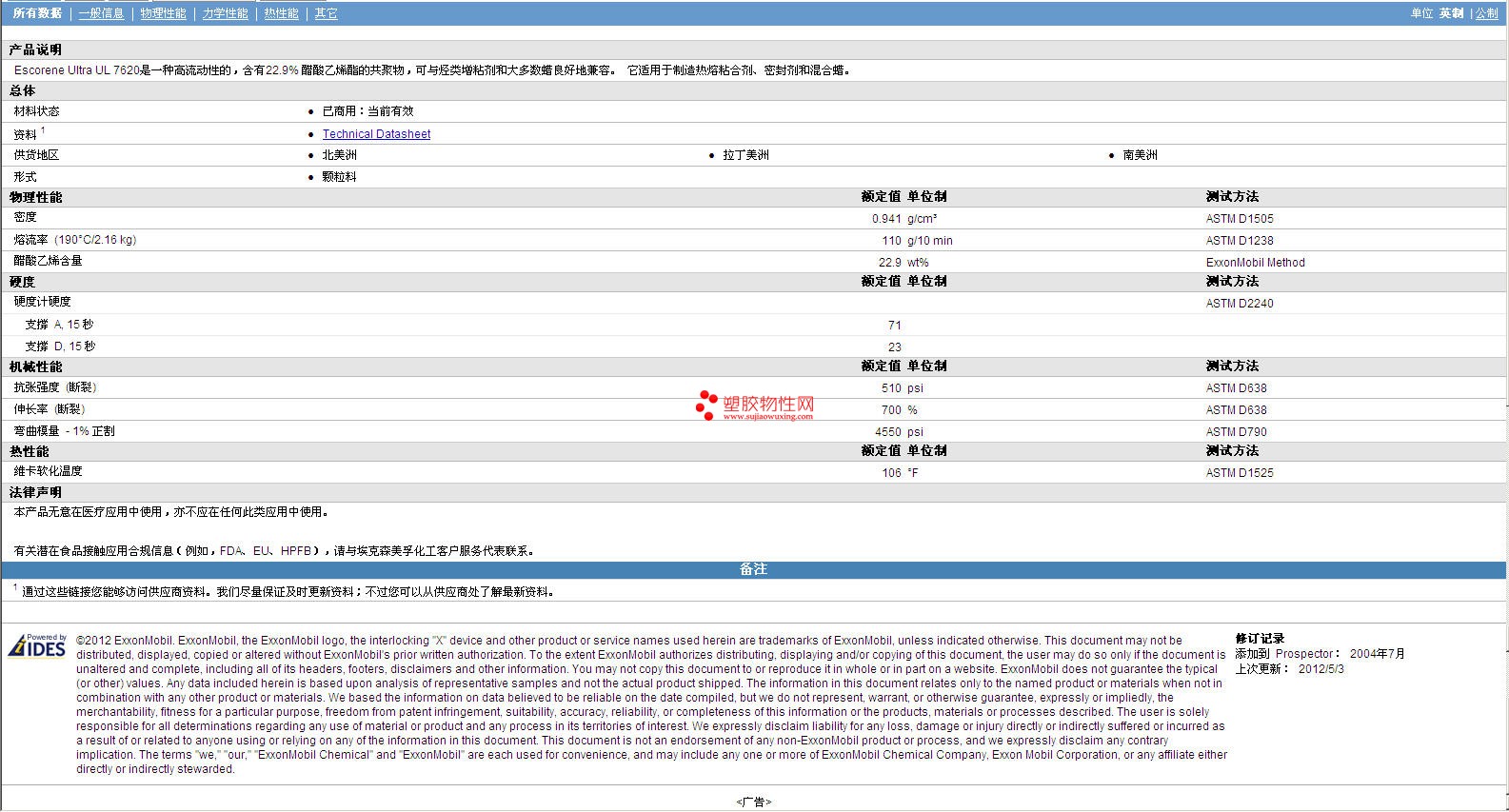The height and width of the screenshot is (812, 1509).
Task: Click the 维卡软化温度 row label
Action: click(x=48, y=471)
